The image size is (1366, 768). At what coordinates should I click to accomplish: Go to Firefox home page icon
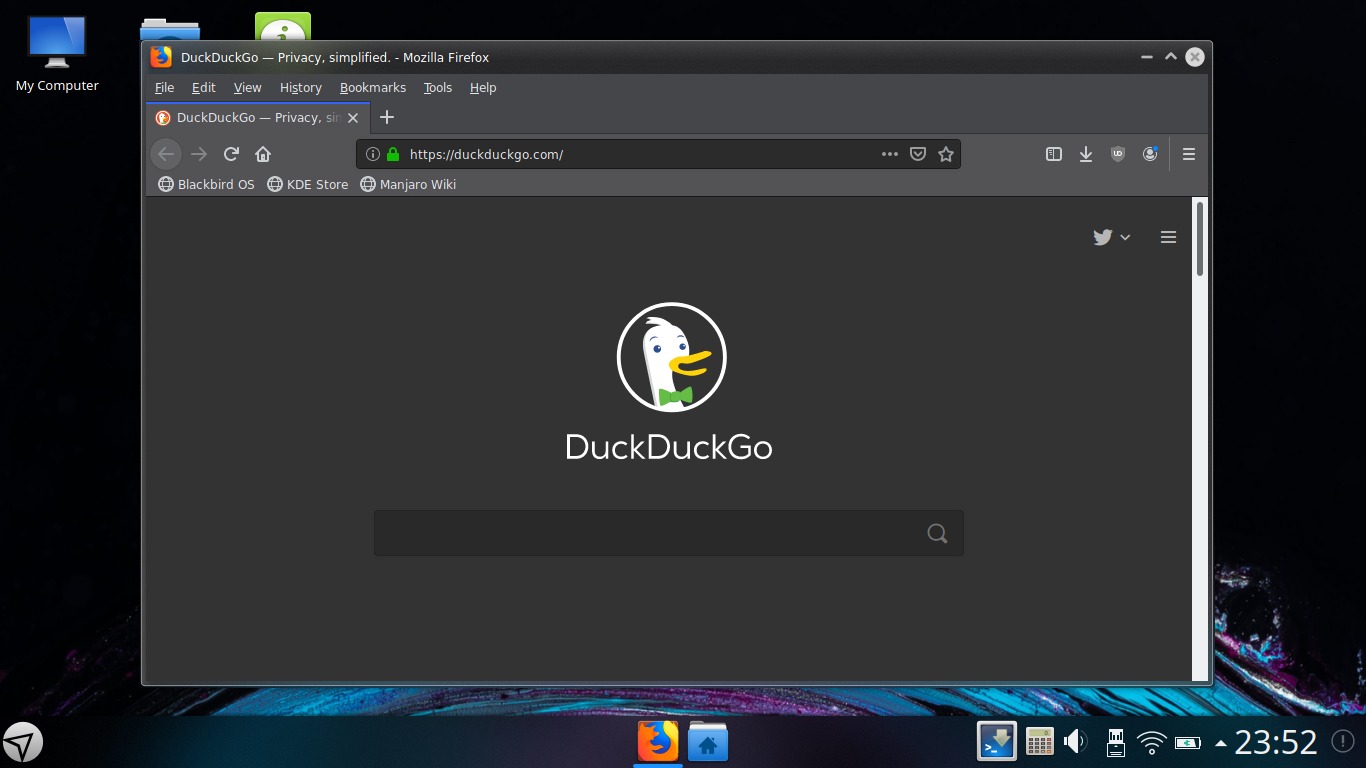[x=263, y=154]
